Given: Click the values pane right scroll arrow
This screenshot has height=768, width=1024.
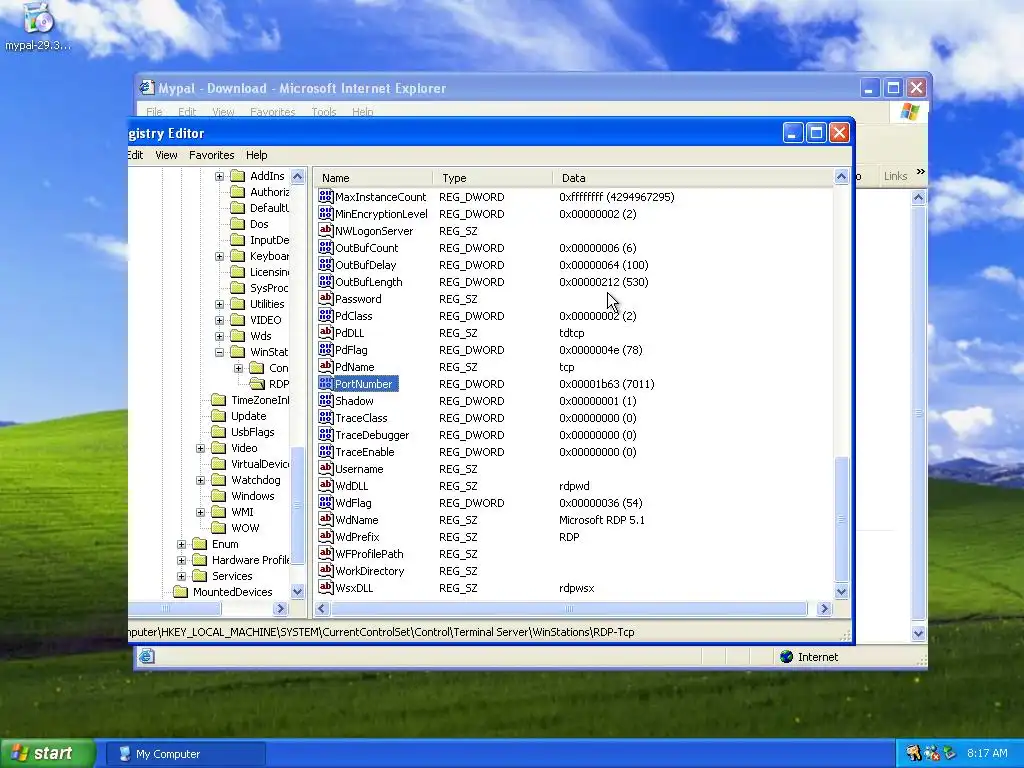Looking at the screenshot, I should (824, 609).
